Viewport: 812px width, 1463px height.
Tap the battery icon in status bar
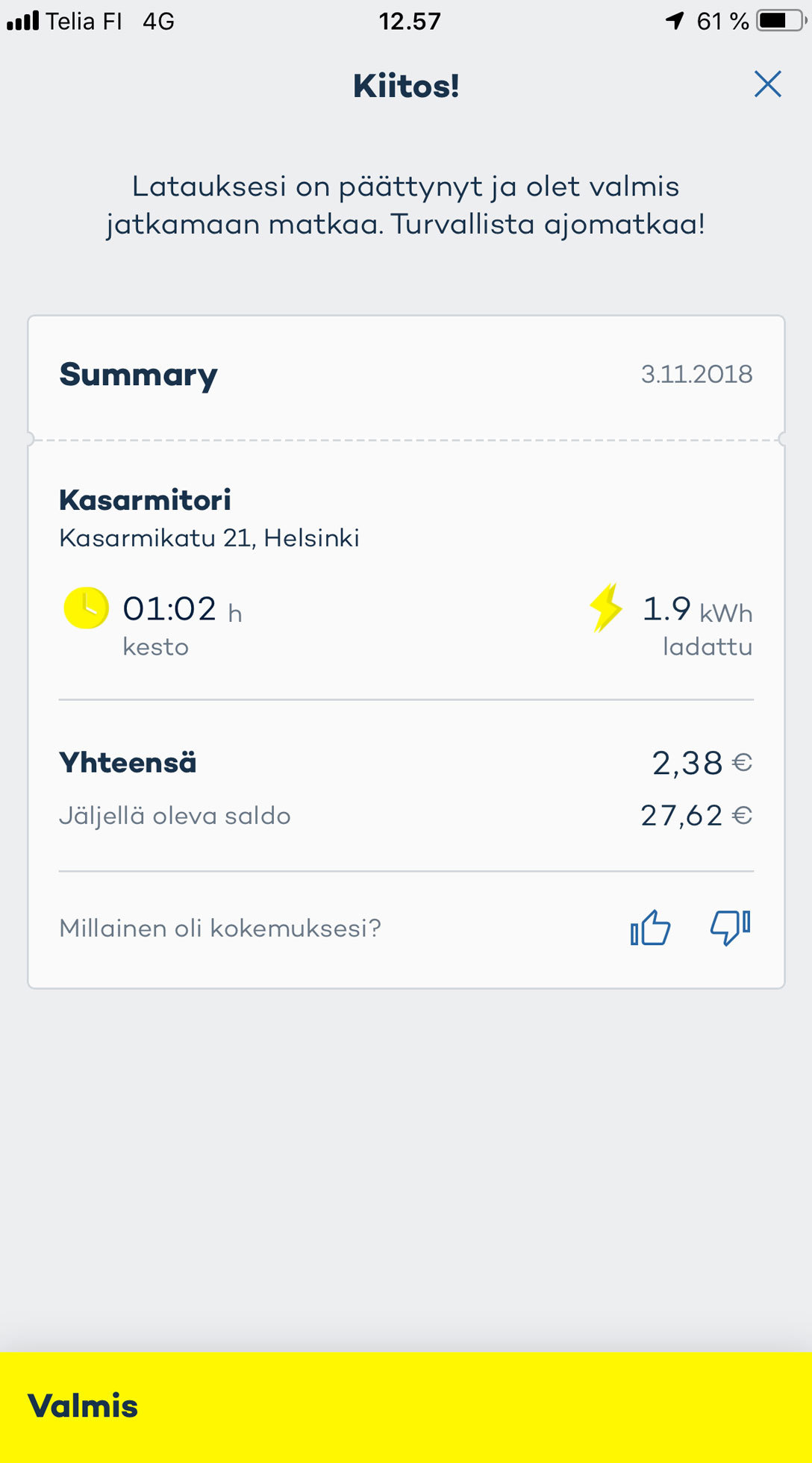780,21
